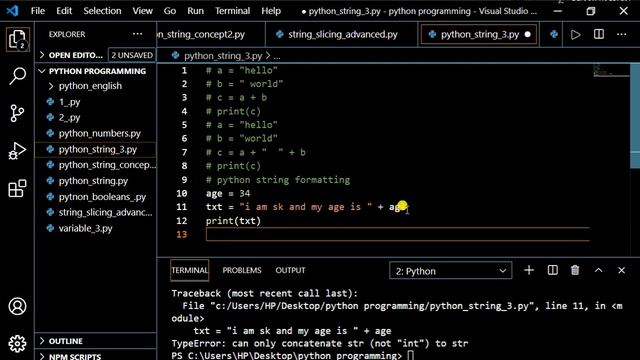Viewport: 640px width, 360px height.
Task: Open pytnon_booleans_.py in the explorer
Action: 102,197
